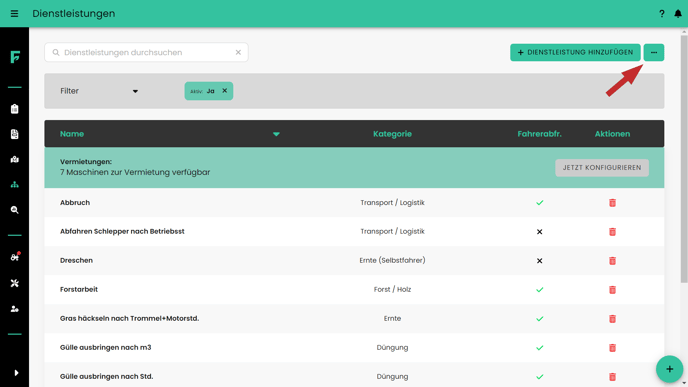Toggle Fahrerabfr. checkmark for Forstarbeit
Screen dimensions: 688x387
tap(540, 290)
